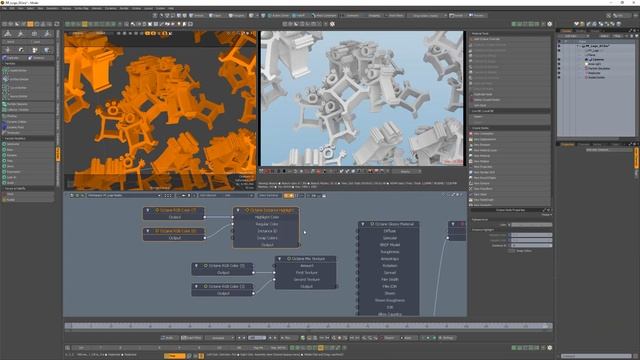
Task: Click first large tool icon in left toolbox
Action: 8,34
